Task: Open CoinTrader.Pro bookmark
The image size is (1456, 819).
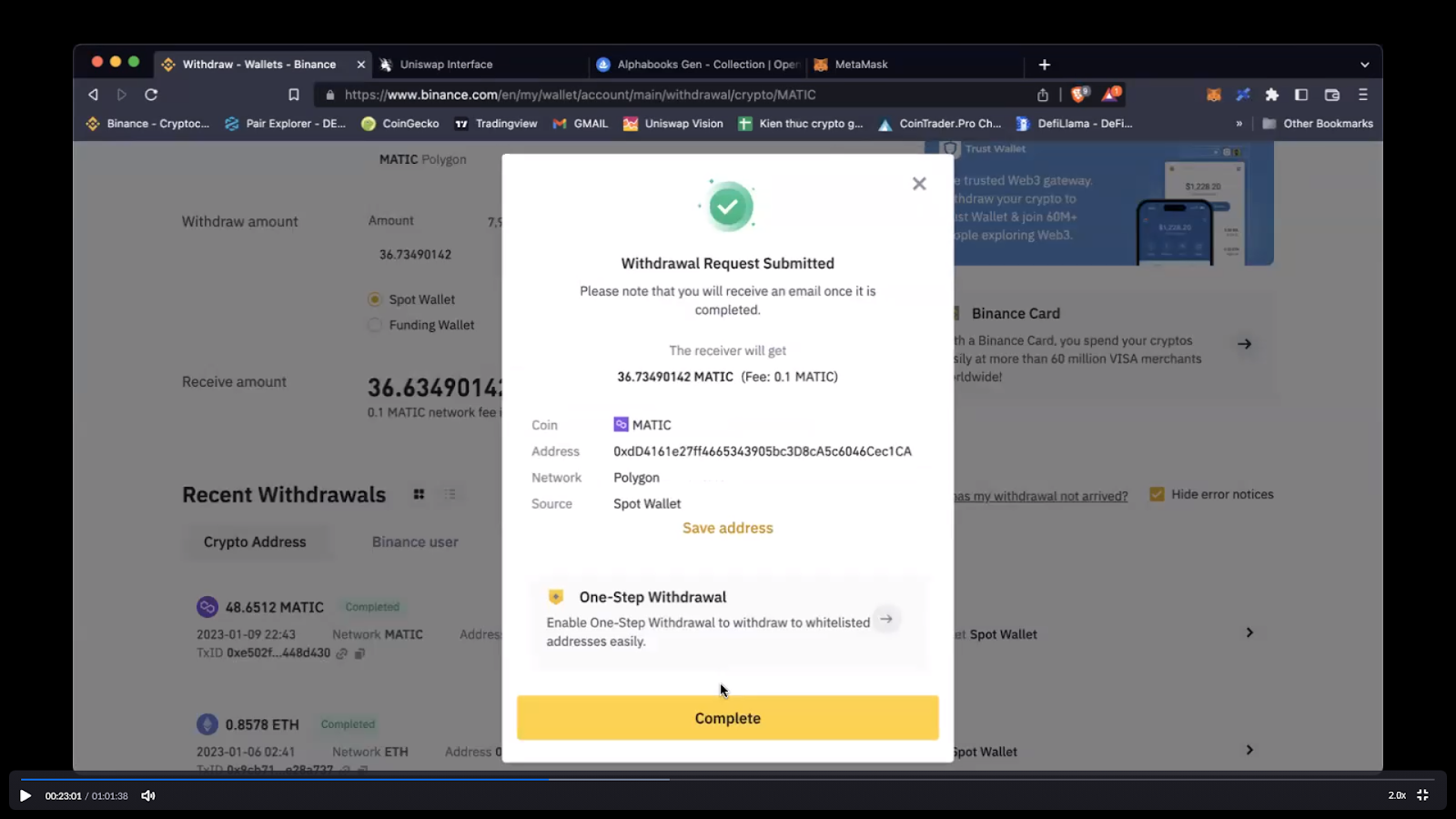Action: pos(939,124)
